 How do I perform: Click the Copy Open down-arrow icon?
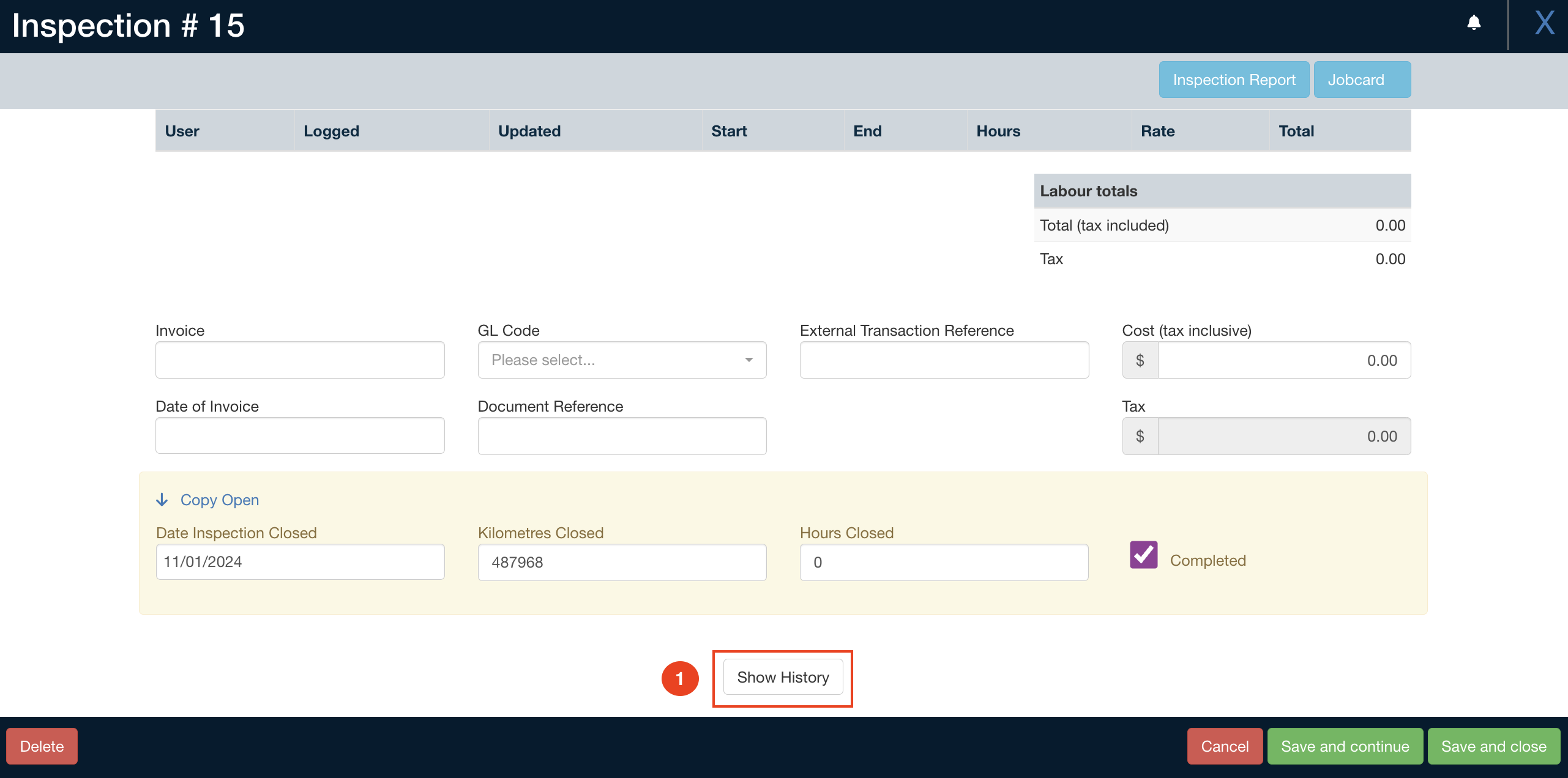[x=162, y=500]
